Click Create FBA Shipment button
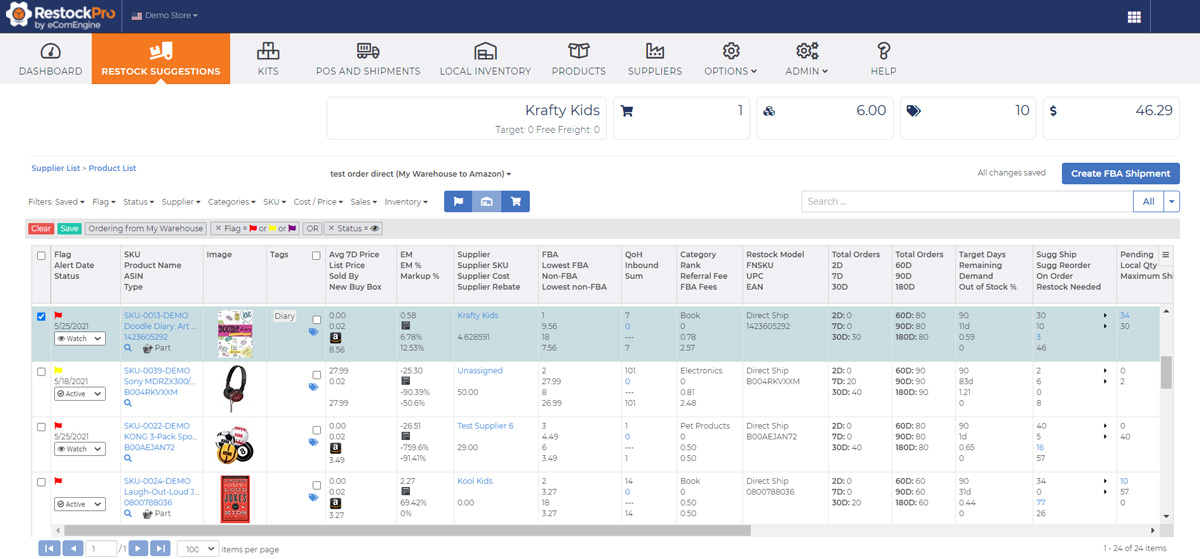The width and height of the screenshot is (1200, 559). [x=1120, y=173]
